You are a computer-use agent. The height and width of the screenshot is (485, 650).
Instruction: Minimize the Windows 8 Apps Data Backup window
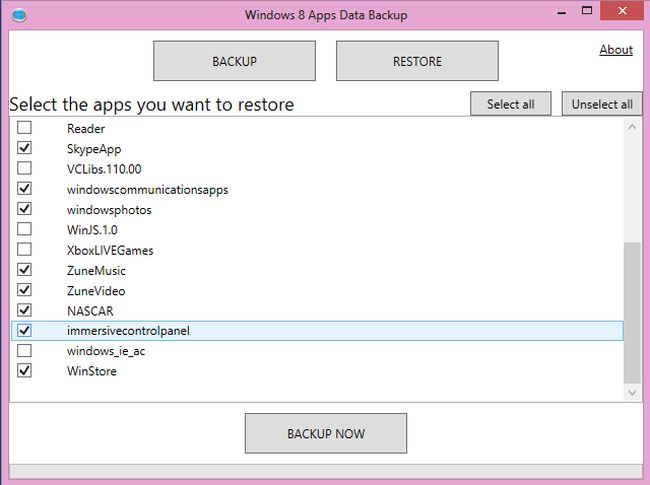click(x=562, y=12)
